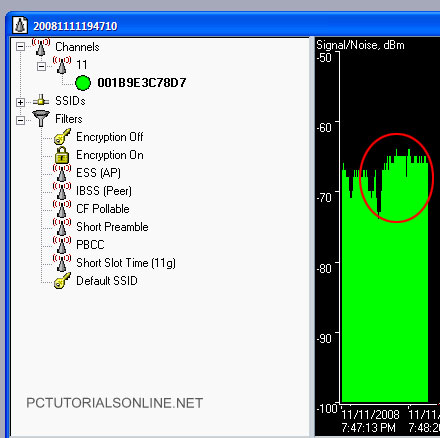This screenshot has height=438, width=440.
Task: Select the PBCC filter
Action: click(90, 245)
